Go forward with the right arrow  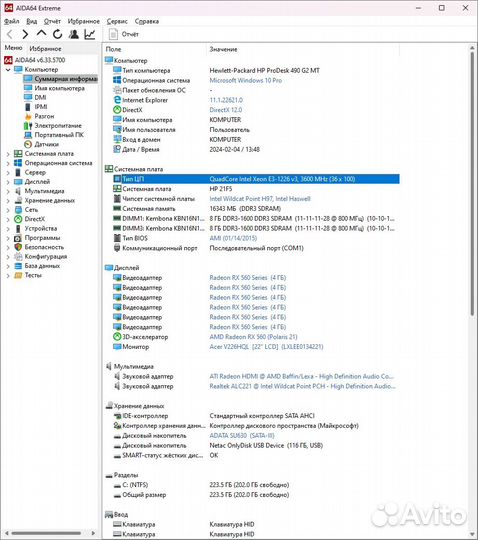click(25, 34)
